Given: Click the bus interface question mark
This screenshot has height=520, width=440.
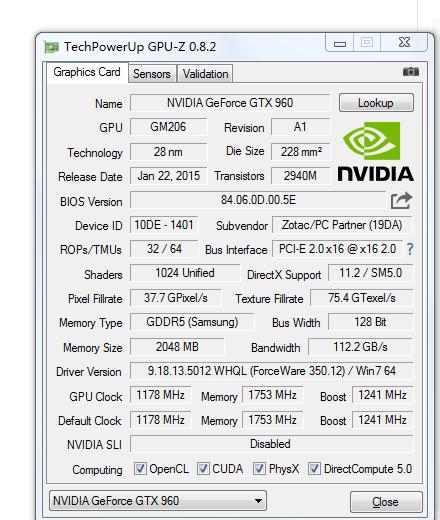Looking at the screenshot, I should pos(410,249).
